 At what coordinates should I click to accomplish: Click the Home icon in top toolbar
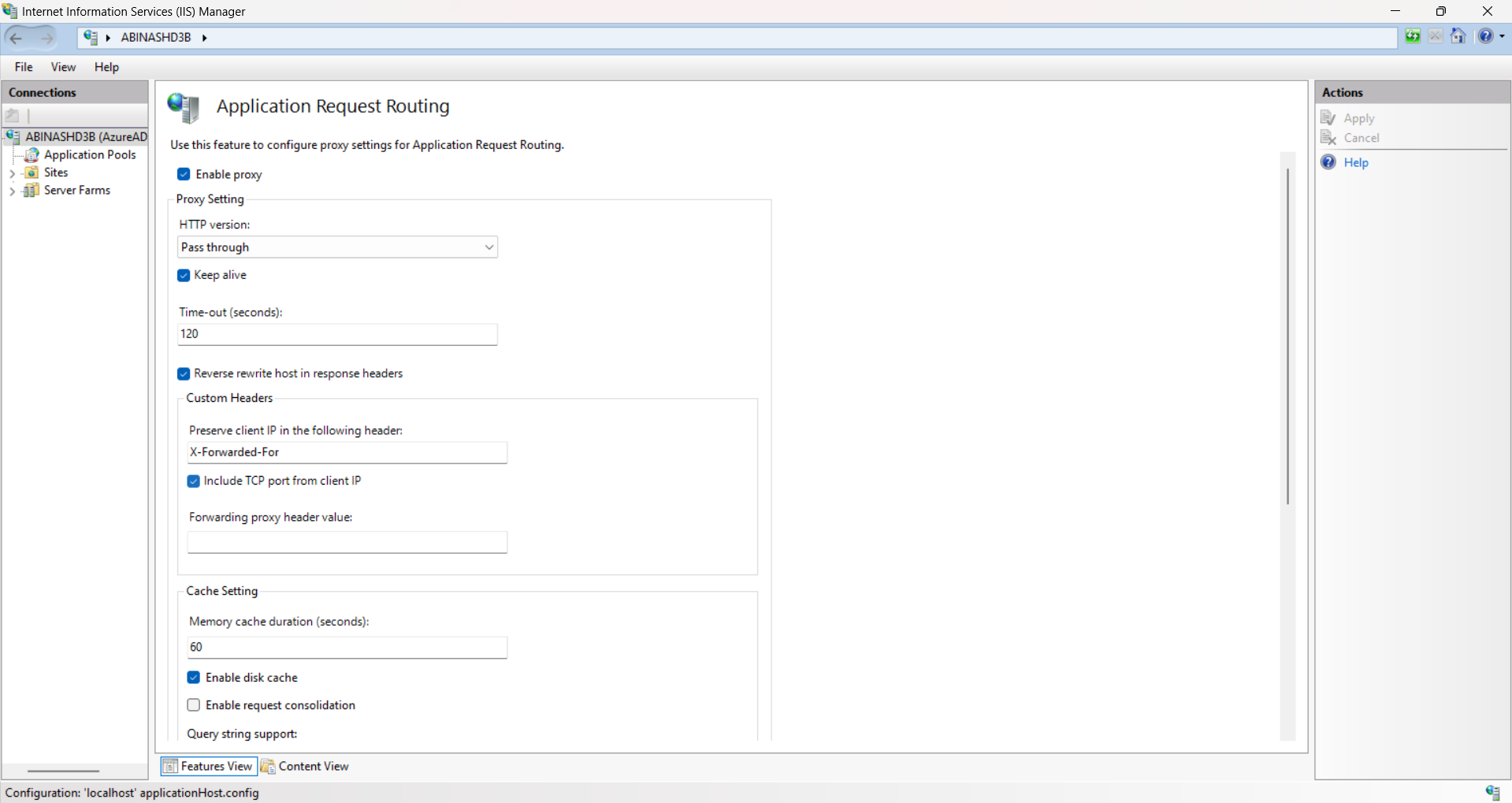[x=1458, y=36]
